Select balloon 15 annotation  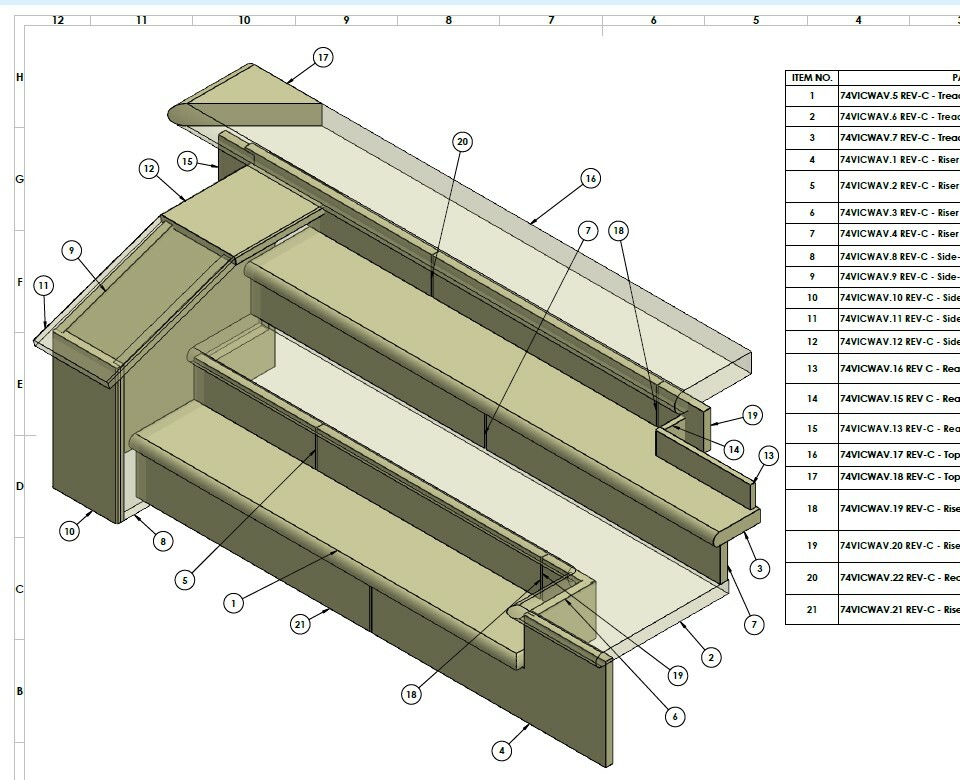pyautogui.click(x=188, y=161)
